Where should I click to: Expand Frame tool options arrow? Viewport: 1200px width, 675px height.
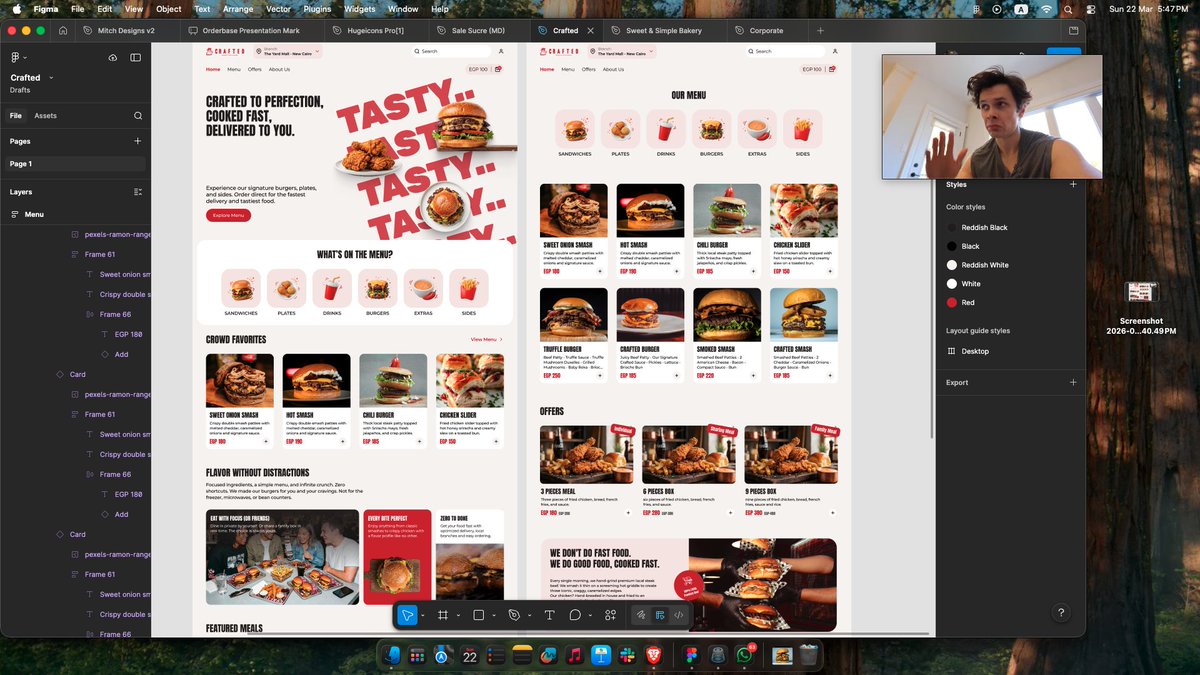pyautogui.click(x=457, y=616)
